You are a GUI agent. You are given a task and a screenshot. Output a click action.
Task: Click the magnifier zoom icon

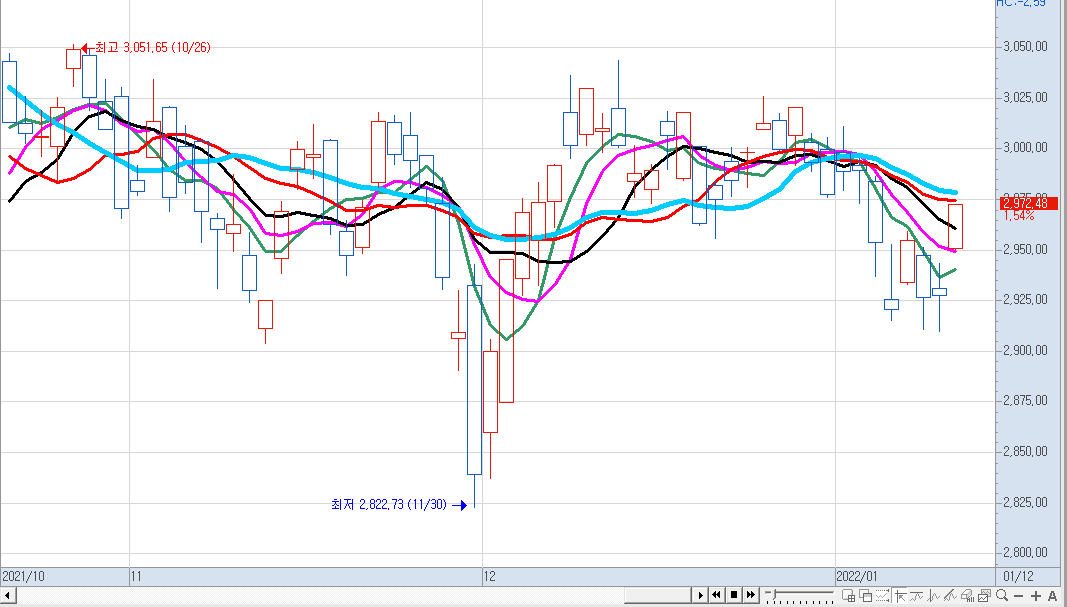1002,596
